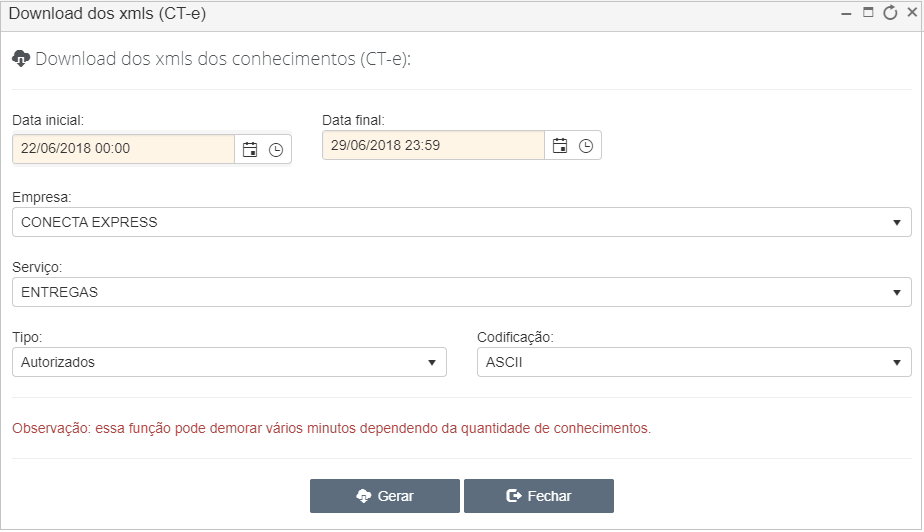Close the window with the X icon
Viewport: 924px width, 532px height.
click(912, 12)
